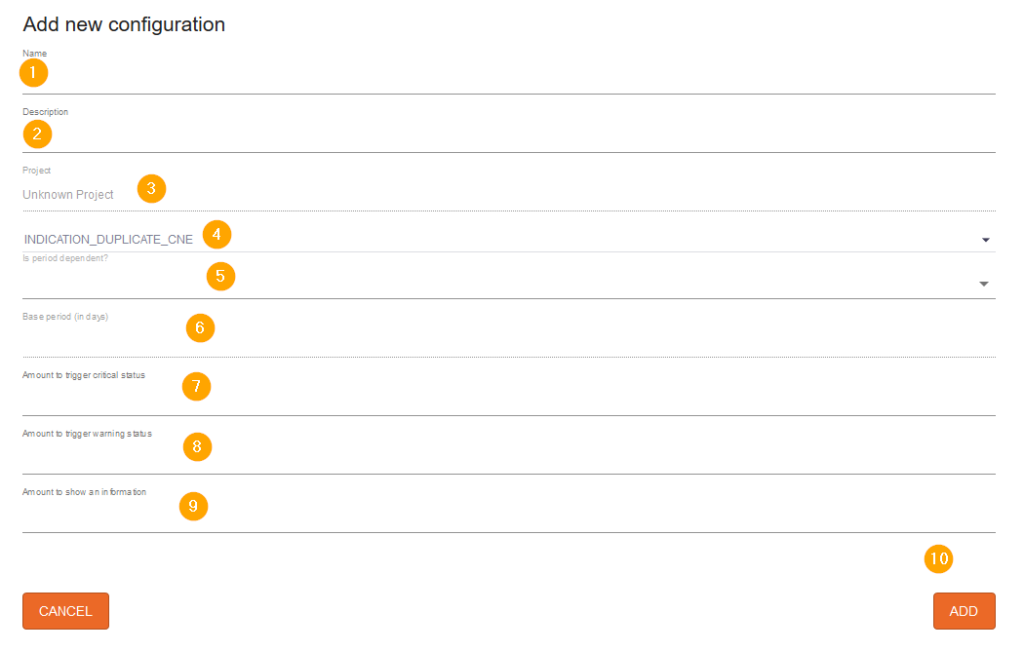Click the orange marker numbered 10
The width and height of the screenshot is (1024, 651).
938,559
